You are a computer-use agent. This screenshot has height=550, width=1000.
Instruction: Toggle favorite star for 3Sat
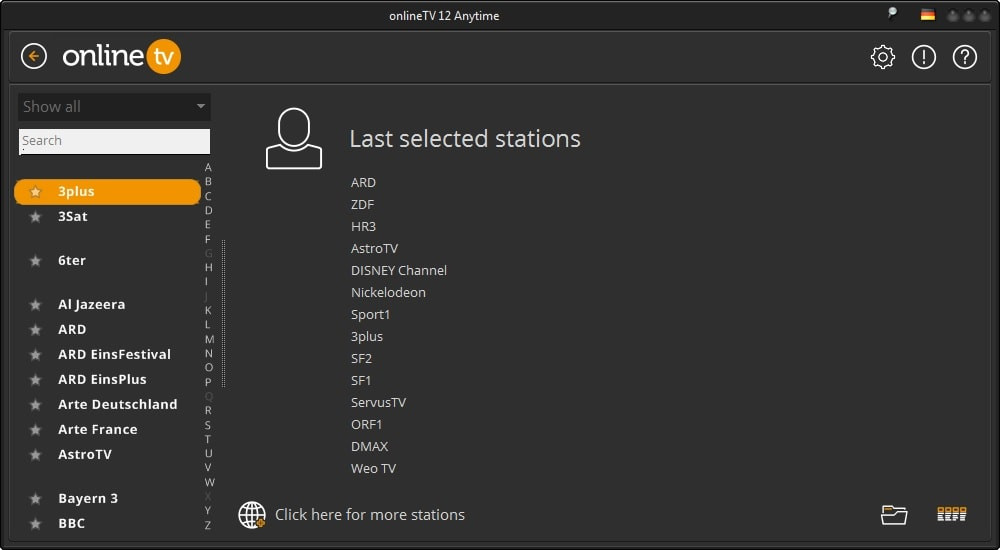pyautogui.click(x=36, y=217)
